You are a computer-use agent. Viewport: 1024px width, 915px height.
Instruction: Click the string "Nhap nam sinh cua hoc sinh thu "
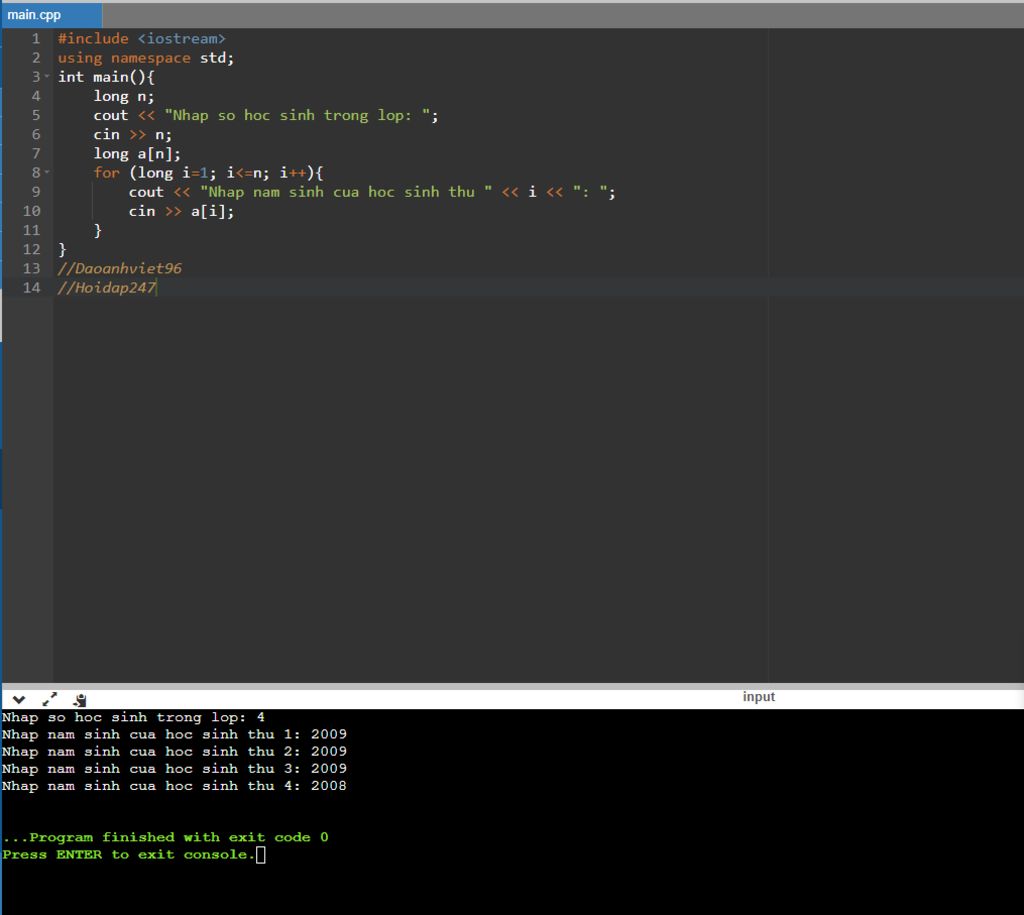click(346, 192)
